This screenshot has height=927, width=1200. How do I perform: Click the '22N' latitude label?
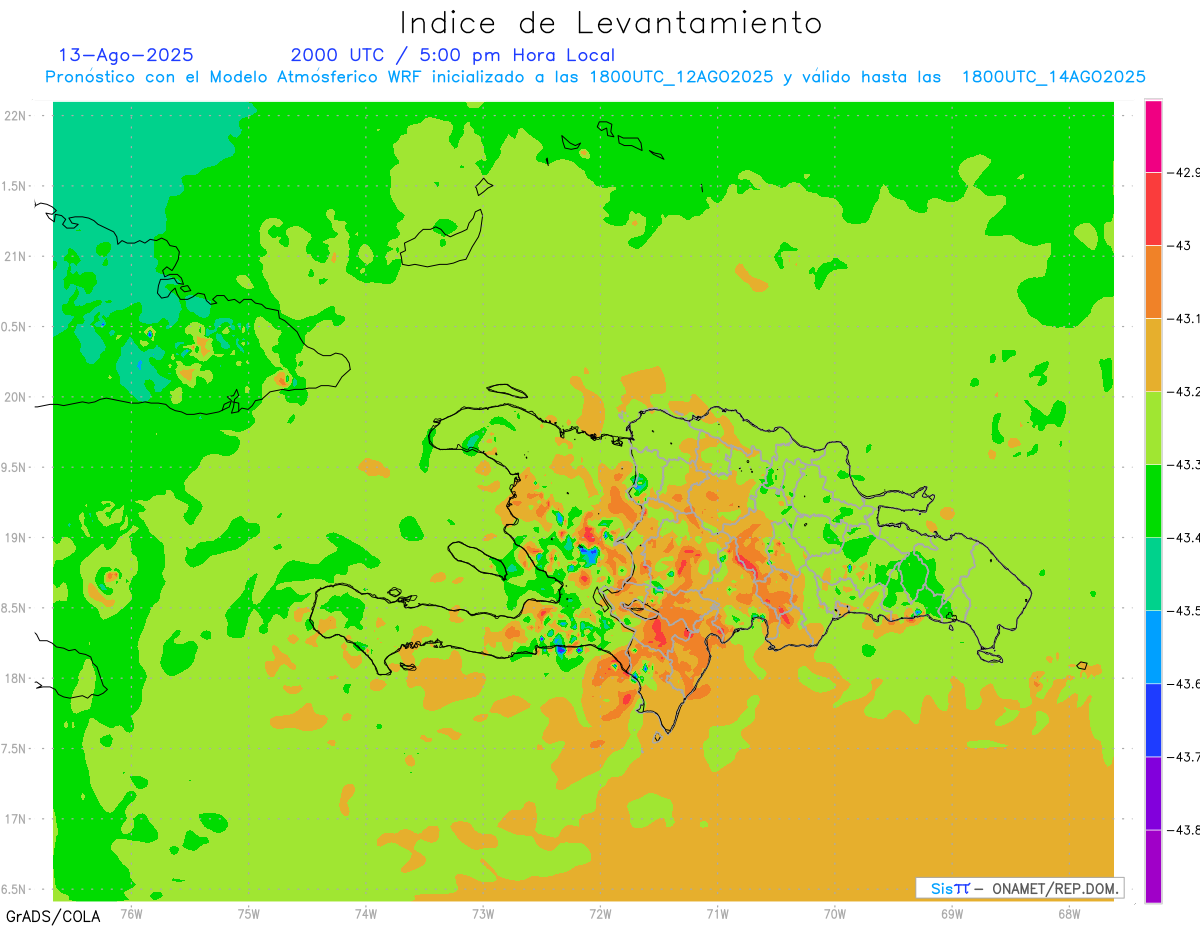point(16,116)
